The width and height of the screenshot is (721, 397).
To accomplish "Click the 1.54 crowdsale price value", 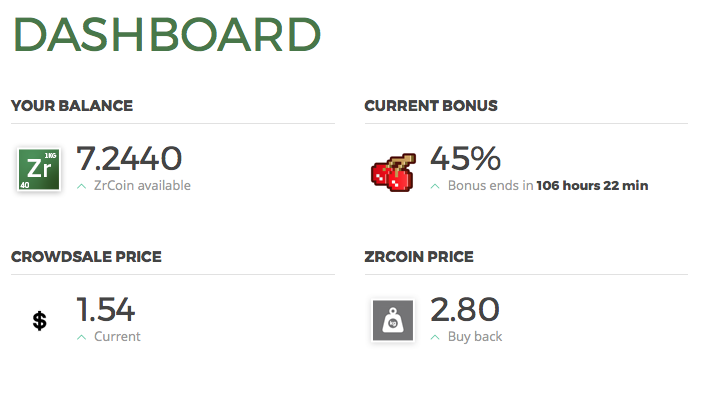I will click(106, 309).
